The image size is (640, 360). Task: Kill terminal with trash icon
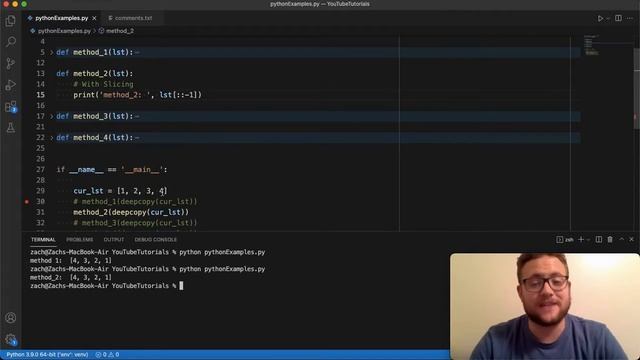click(610, 240)
